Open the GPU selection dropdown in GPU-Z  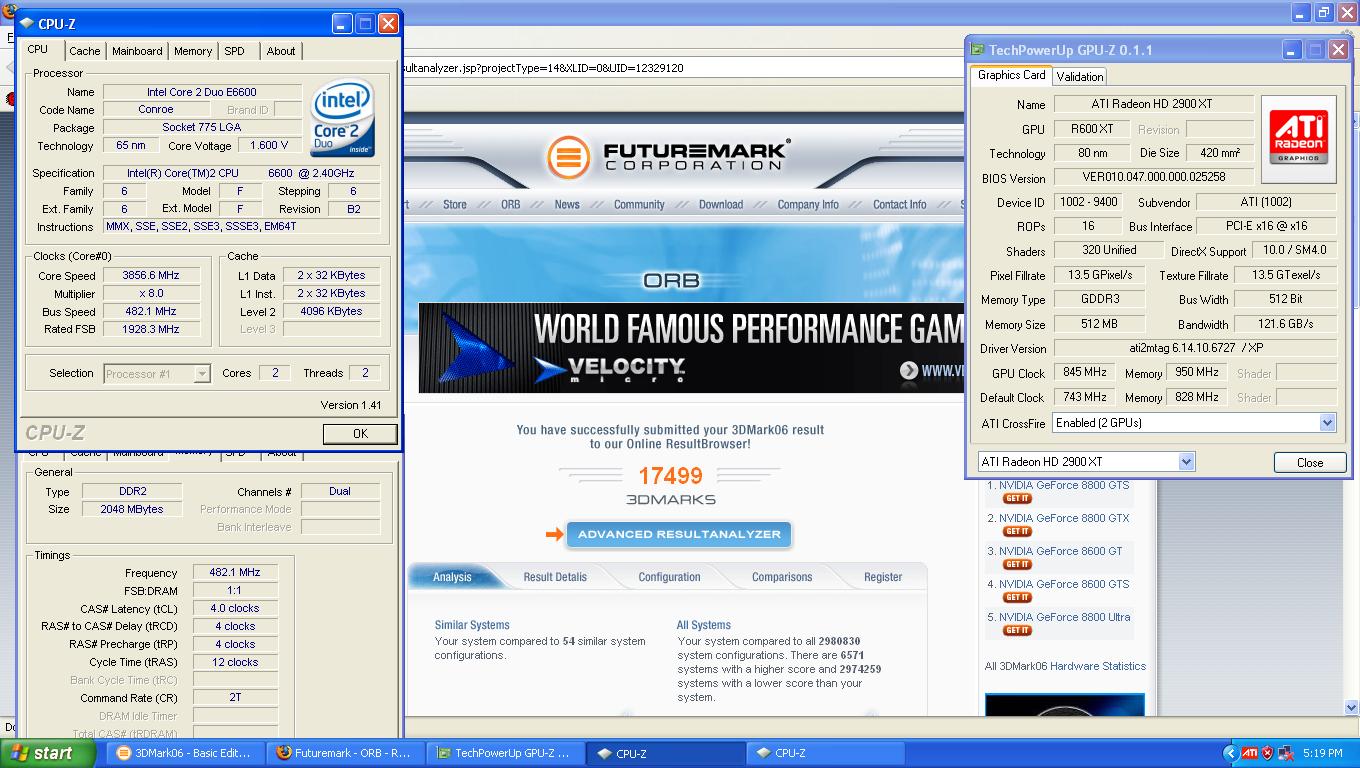(x=1186, y=461)
